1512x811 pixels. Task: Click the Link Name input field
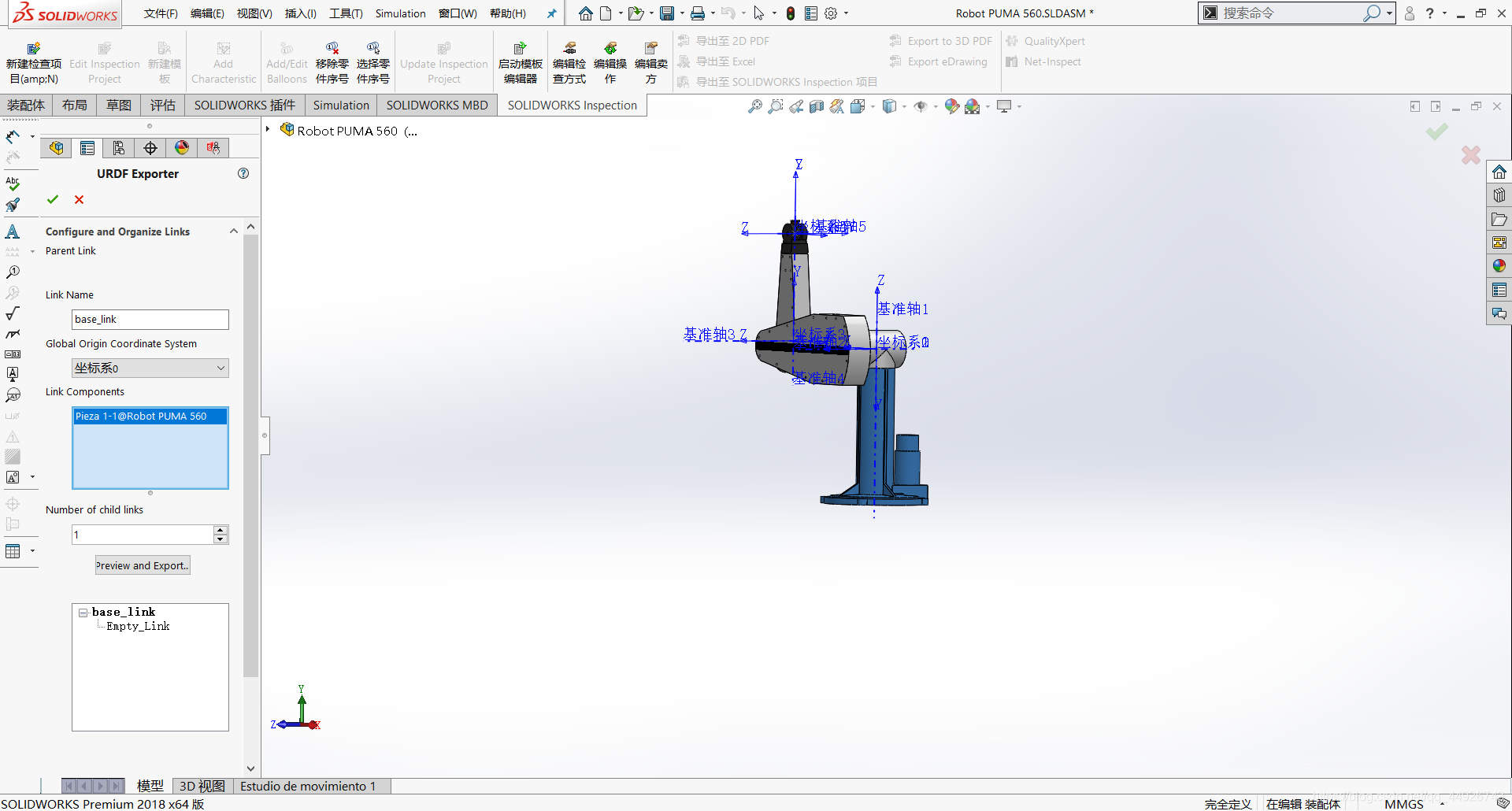pyautogui.click(x=150, y=319)
